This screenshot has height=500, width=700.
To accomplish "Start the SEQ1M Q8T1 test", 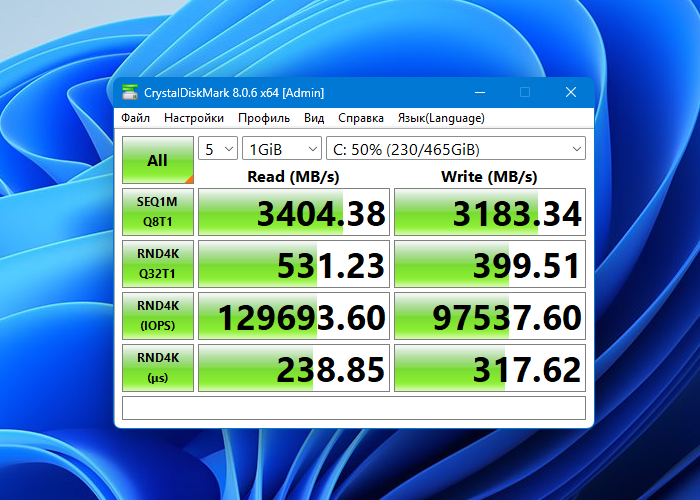I will (x=158, y=212).
